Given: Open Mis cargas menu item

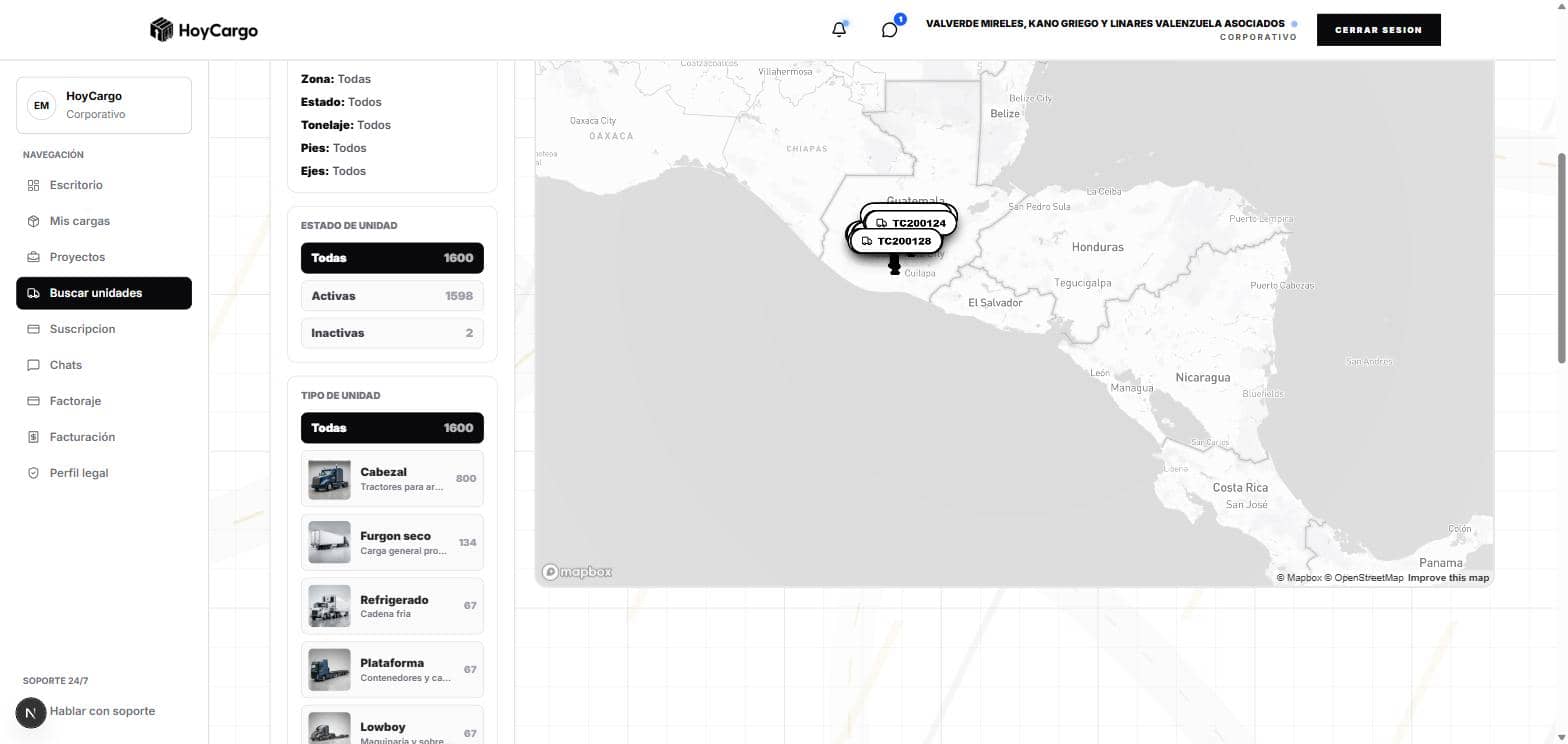Looking at the screenshot, I should click(x=104, y=221).
